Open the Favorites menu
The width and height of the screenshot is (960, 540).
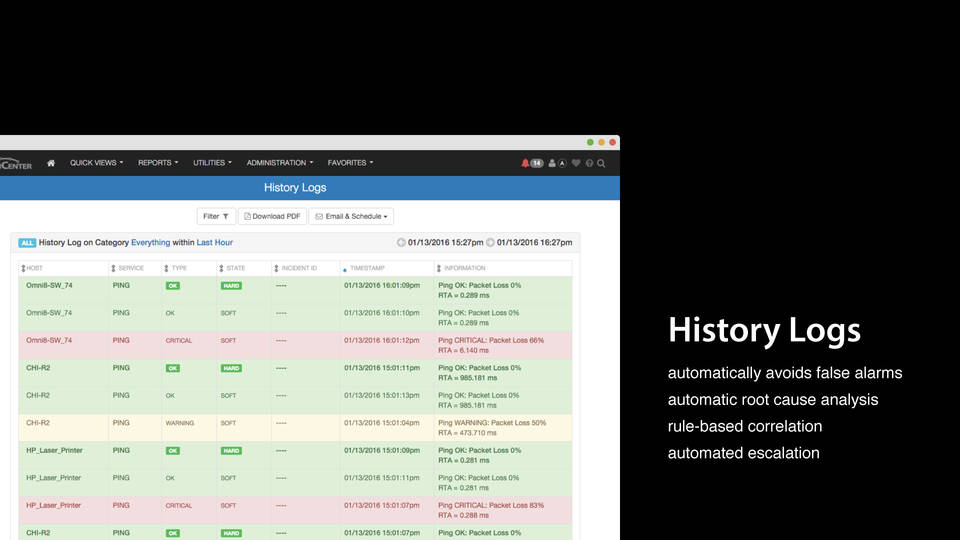click(350, 163)
